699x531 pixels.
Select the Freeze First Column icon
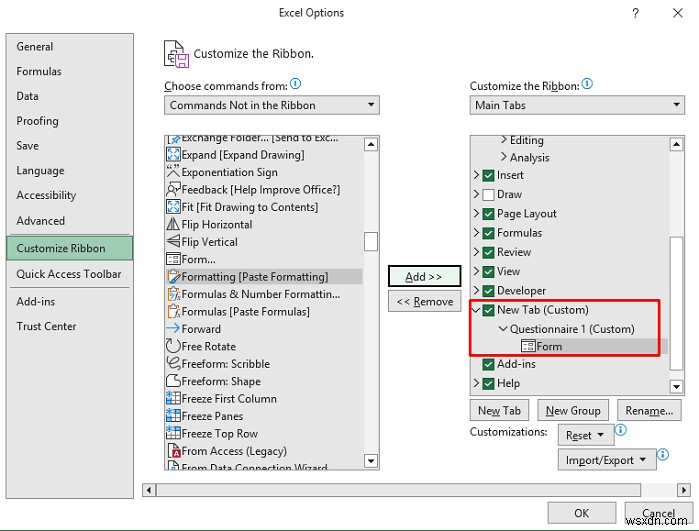coord(173,398)
